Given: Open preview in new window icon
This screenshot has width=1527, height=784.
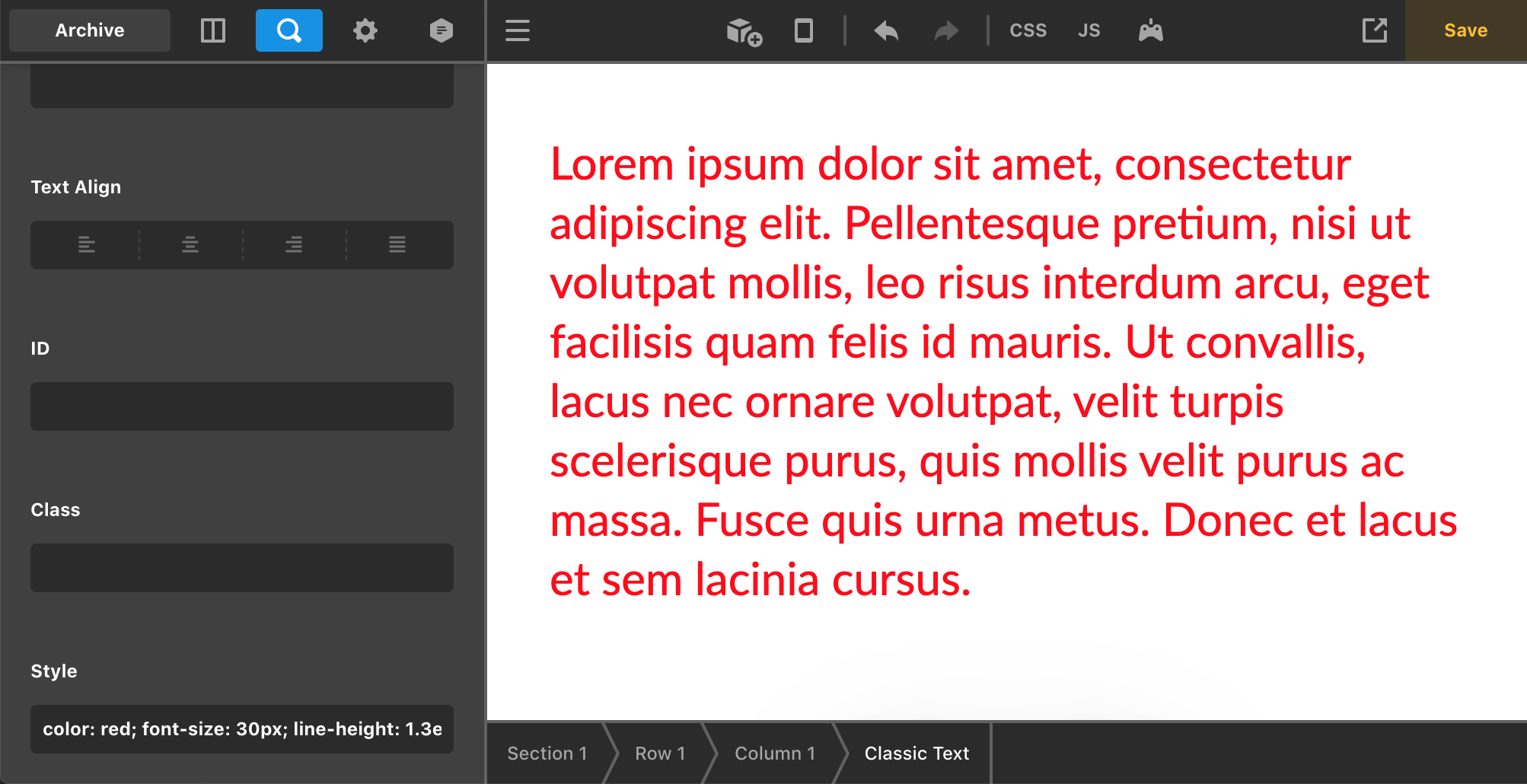Looking at the screenshot, I should coord(1375,30).
